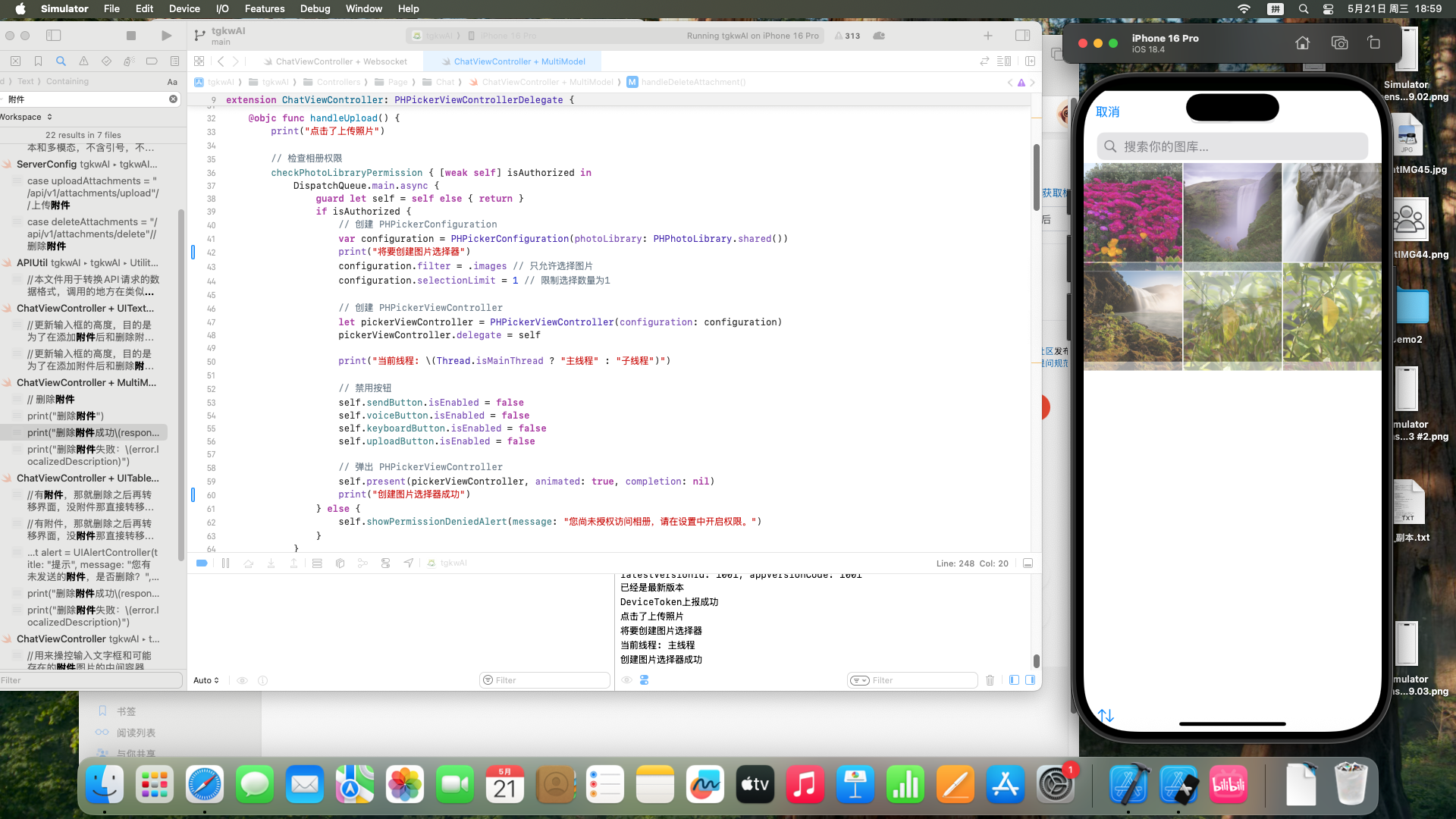This screenshot has width=1456, height=819.
Task: Take Simulator screenshot with camera icon
Action: [x=1339, y=43]
